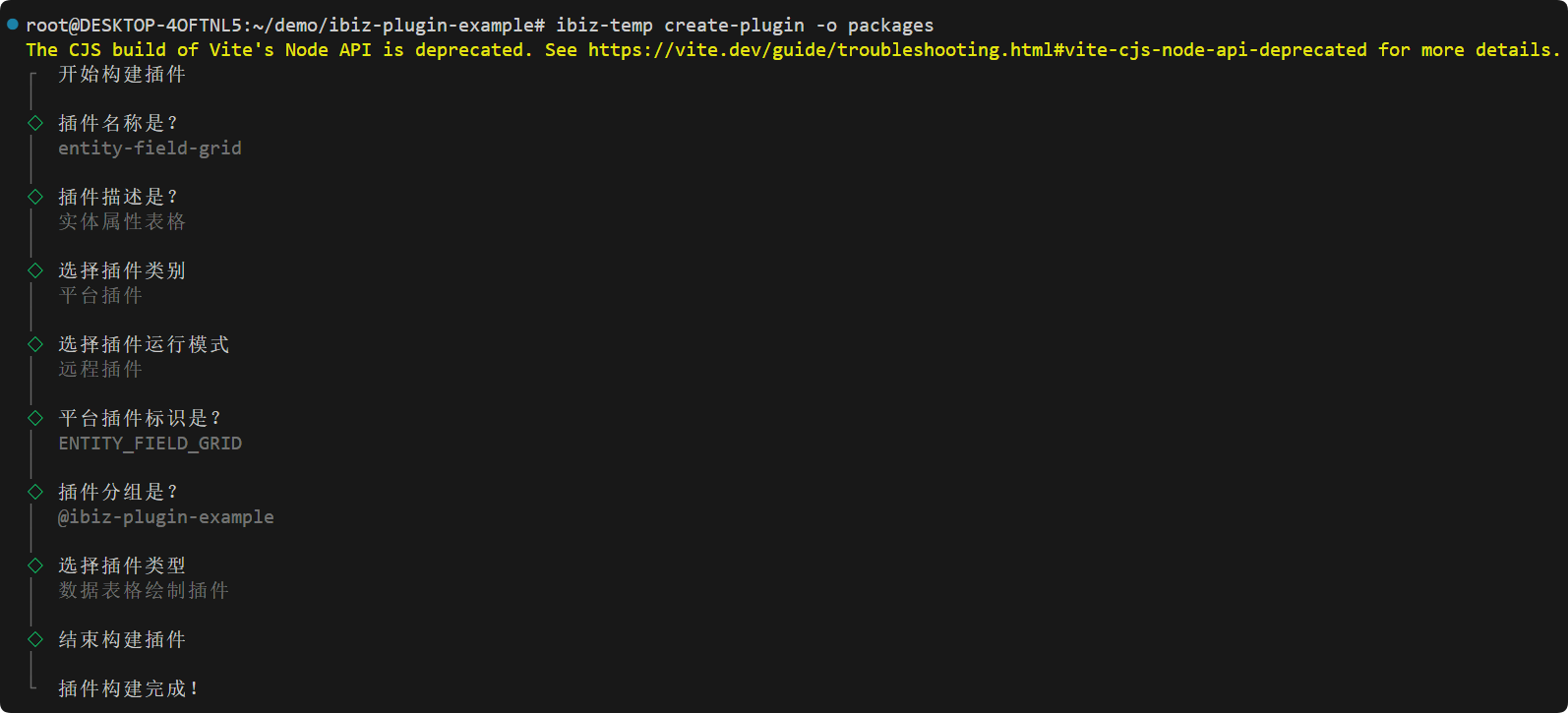This screenshot has height=713, width=1568.
Task: Select the diamond next to 选择插件类别
Action: click(x=35, y=270)
